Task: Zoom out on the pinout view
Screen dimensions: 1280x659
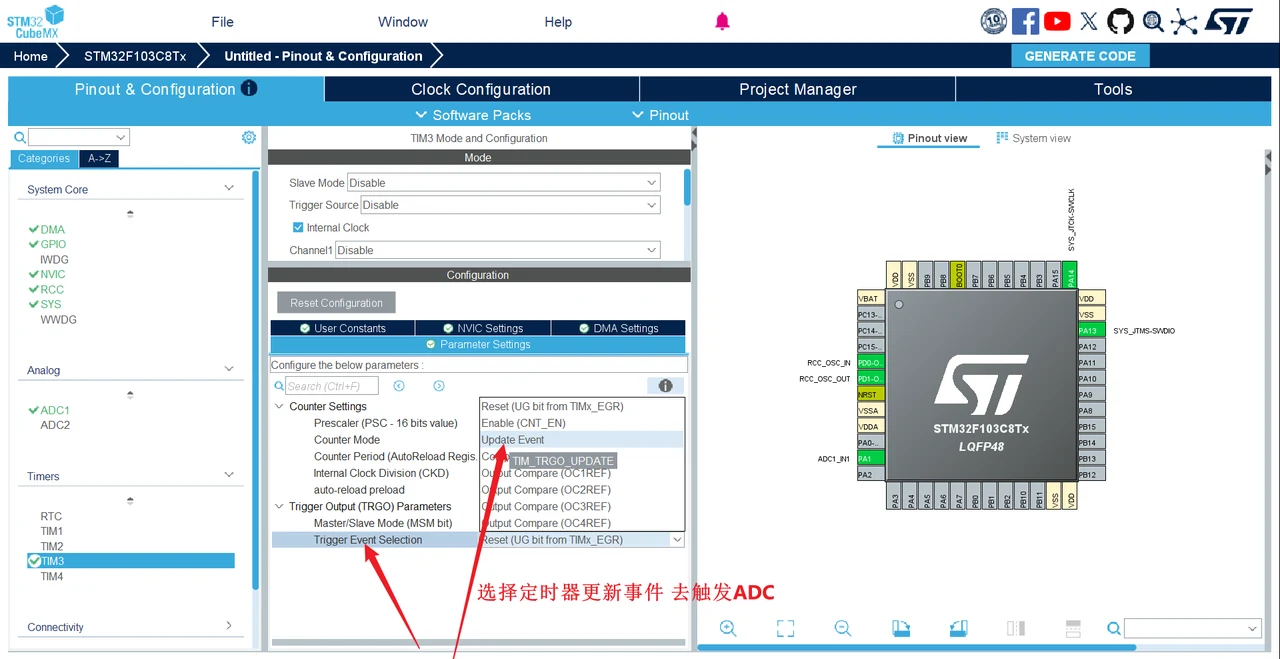Action: tap(843, 628)
